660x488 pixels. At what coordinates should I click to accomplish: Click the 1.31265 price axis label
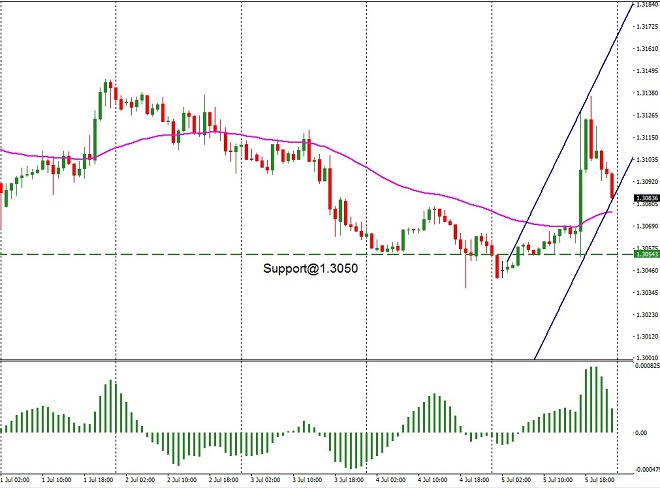(647, 115)
